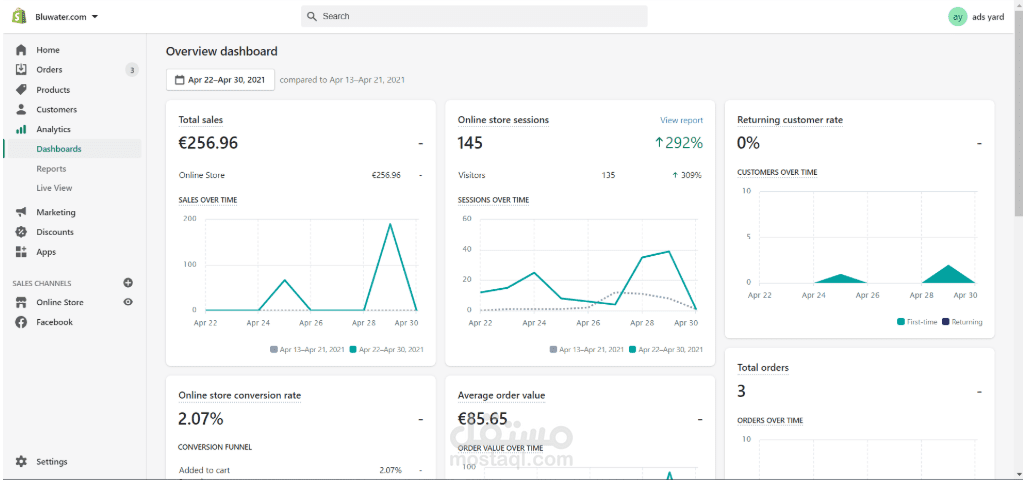Click Returning customer rate title
The width and height of the screenshot is (1023, 480).
[x=790, y=120]
